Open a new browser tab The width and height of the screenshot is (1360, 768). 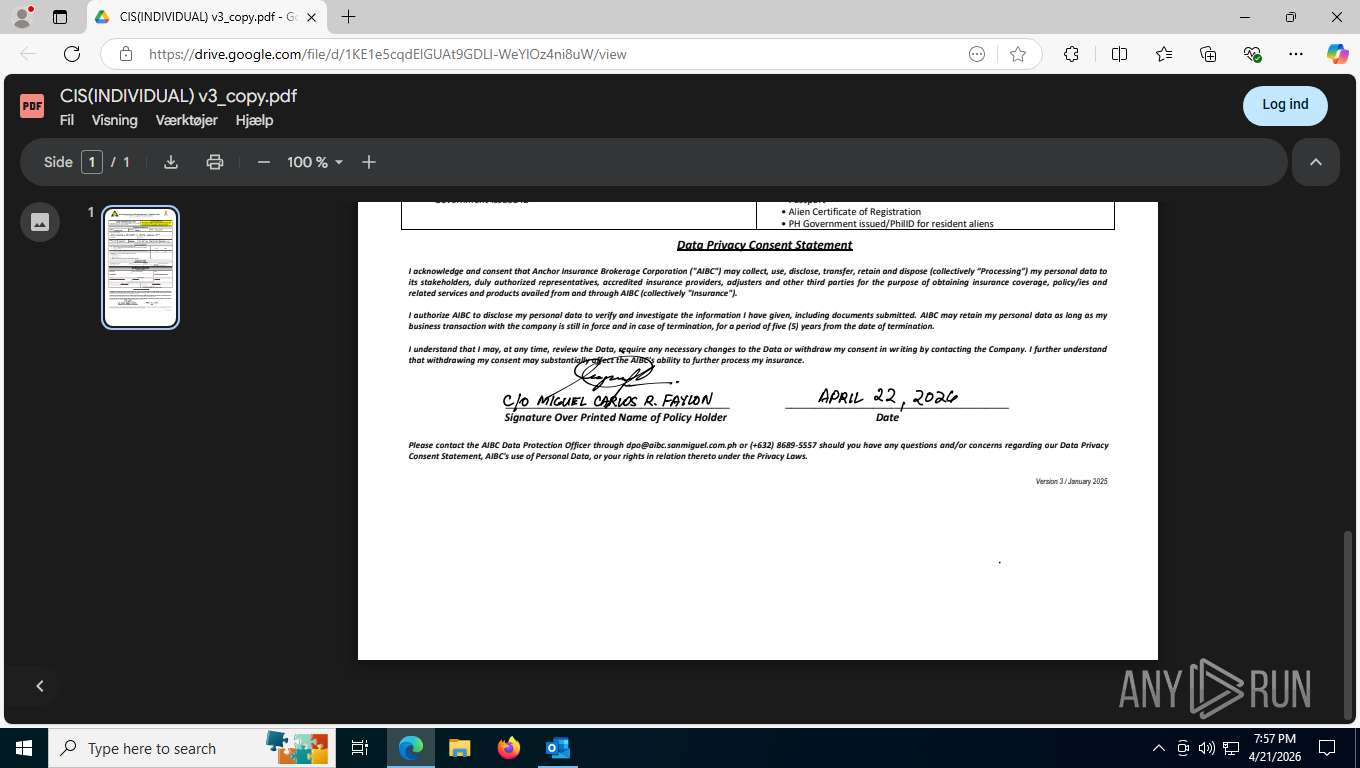tap(348, 17)
